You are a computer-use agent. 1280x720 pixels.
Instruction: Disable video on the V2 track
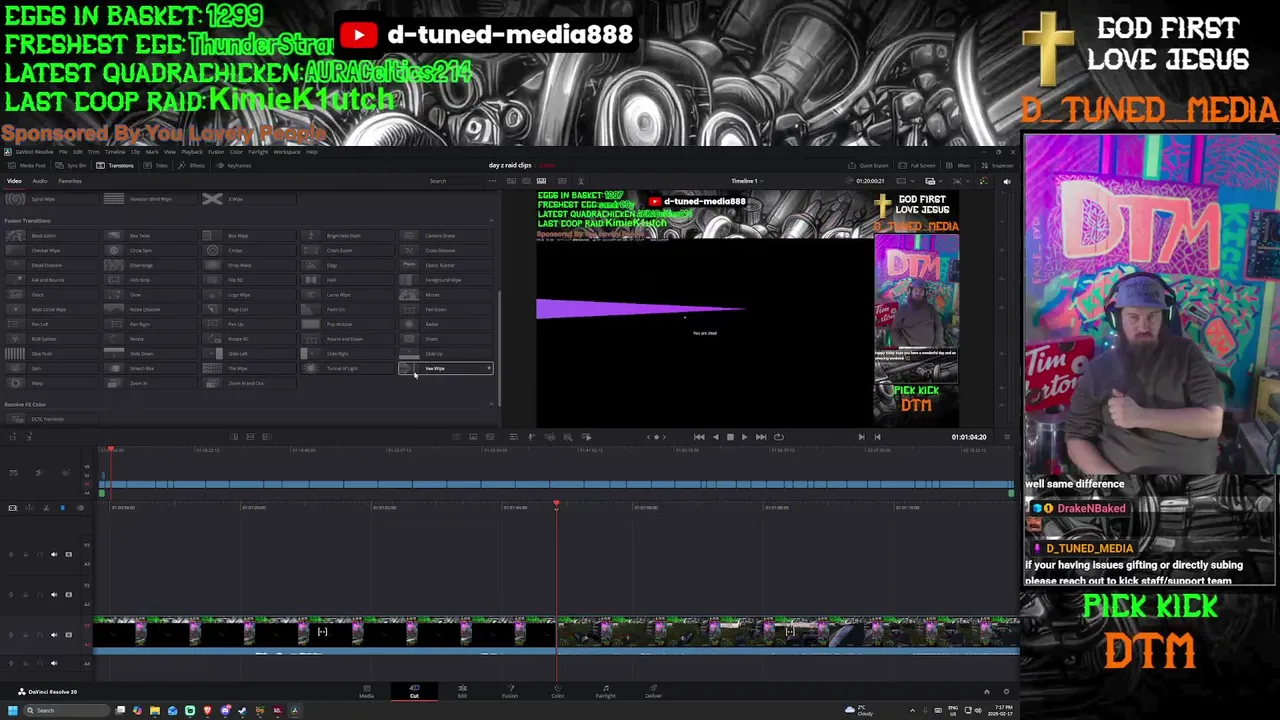(68, 594)
